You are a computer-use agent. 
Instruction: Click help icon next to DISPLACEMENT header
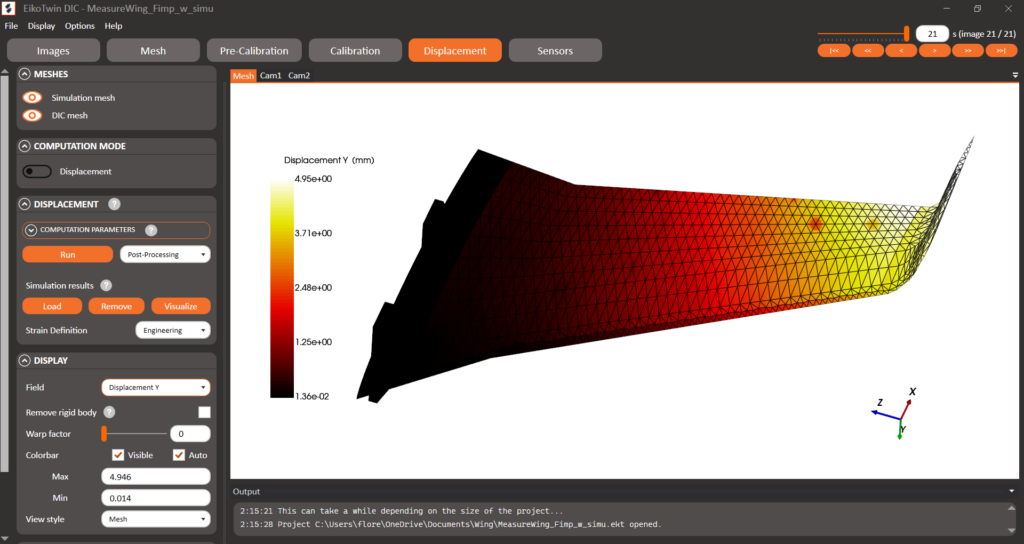(x=114, y=204)
